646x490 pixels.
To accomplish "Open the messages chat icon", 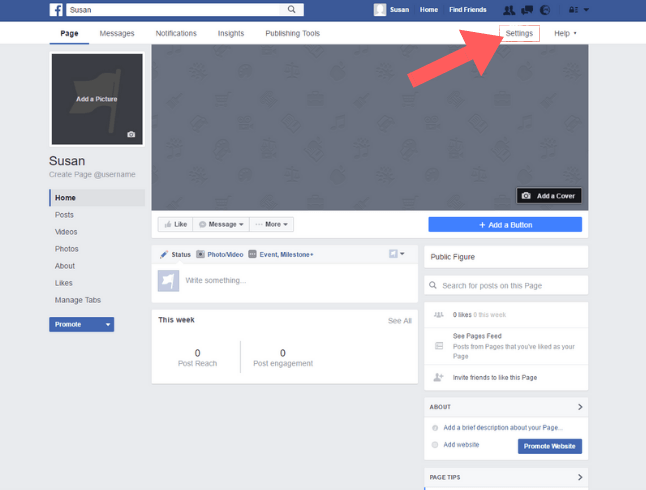I will (527, 10).
